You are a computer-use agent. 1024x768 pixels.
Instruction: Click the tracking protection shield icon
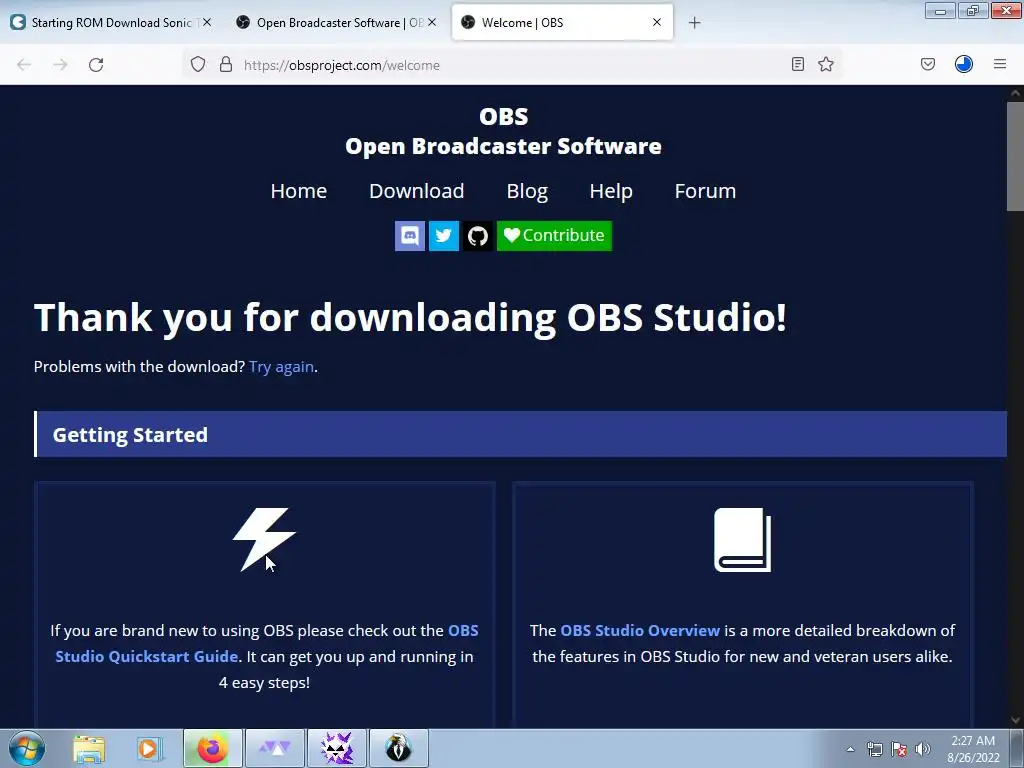(198, 65)
